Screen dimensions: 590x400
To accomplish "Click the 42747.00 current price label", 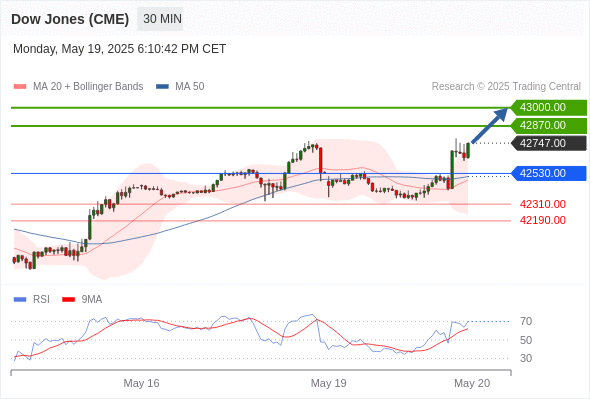I will [x=549, y=143].
